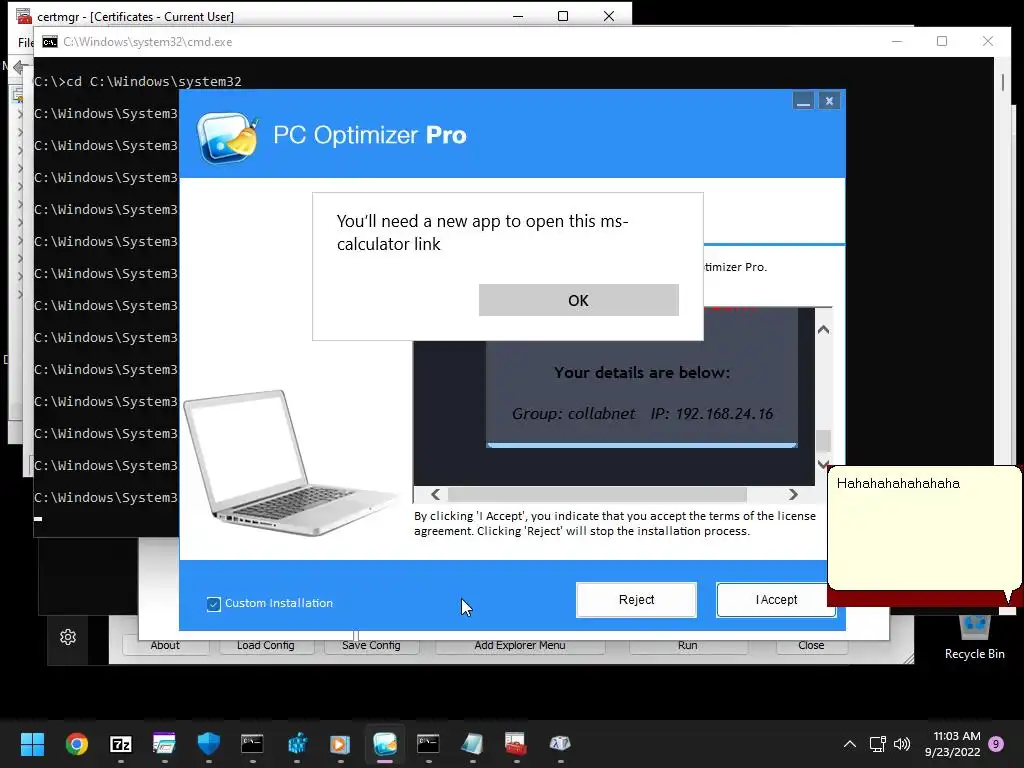1024x768 pixels.
Task: Click the license vertical scrollbar thumb
Action: point(824,440)
